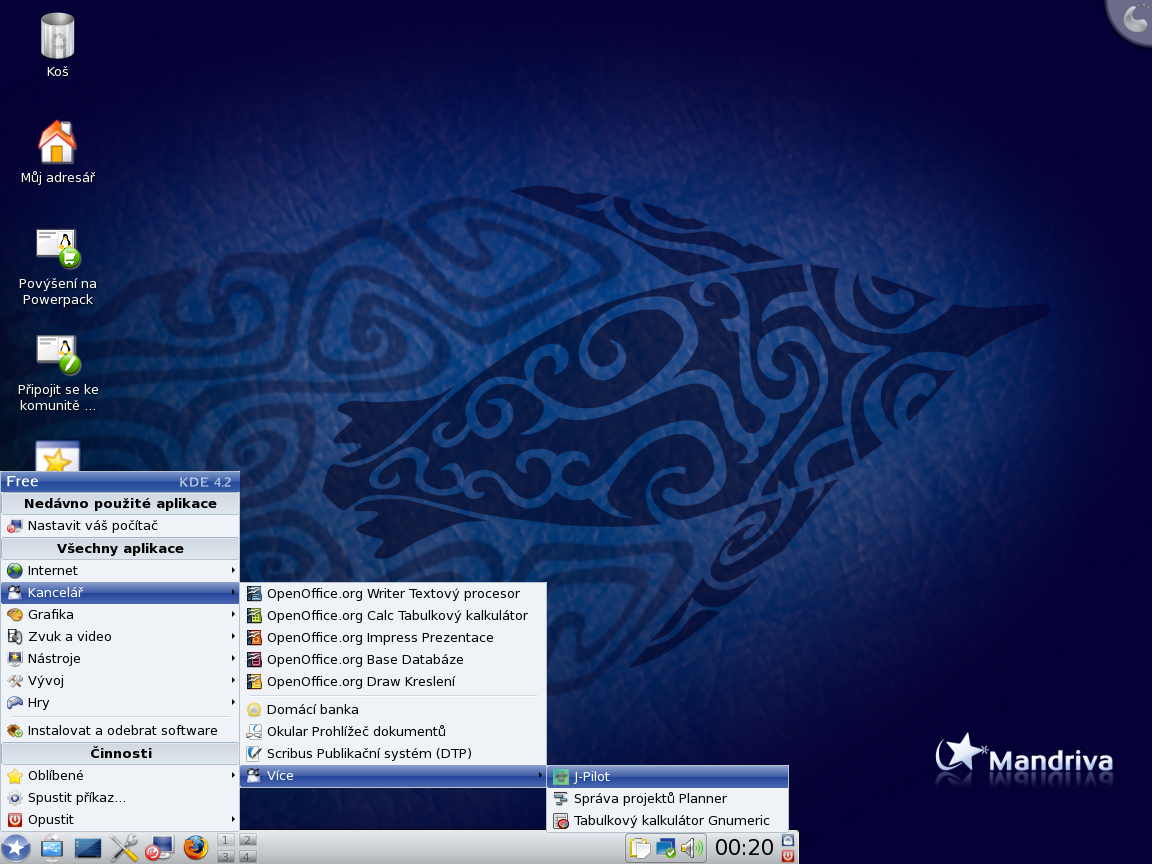Open Nastavit váš počítač recent application
Image resolution: width=1152 pixels, height=864 pixels.
click(x=120, y=525)
